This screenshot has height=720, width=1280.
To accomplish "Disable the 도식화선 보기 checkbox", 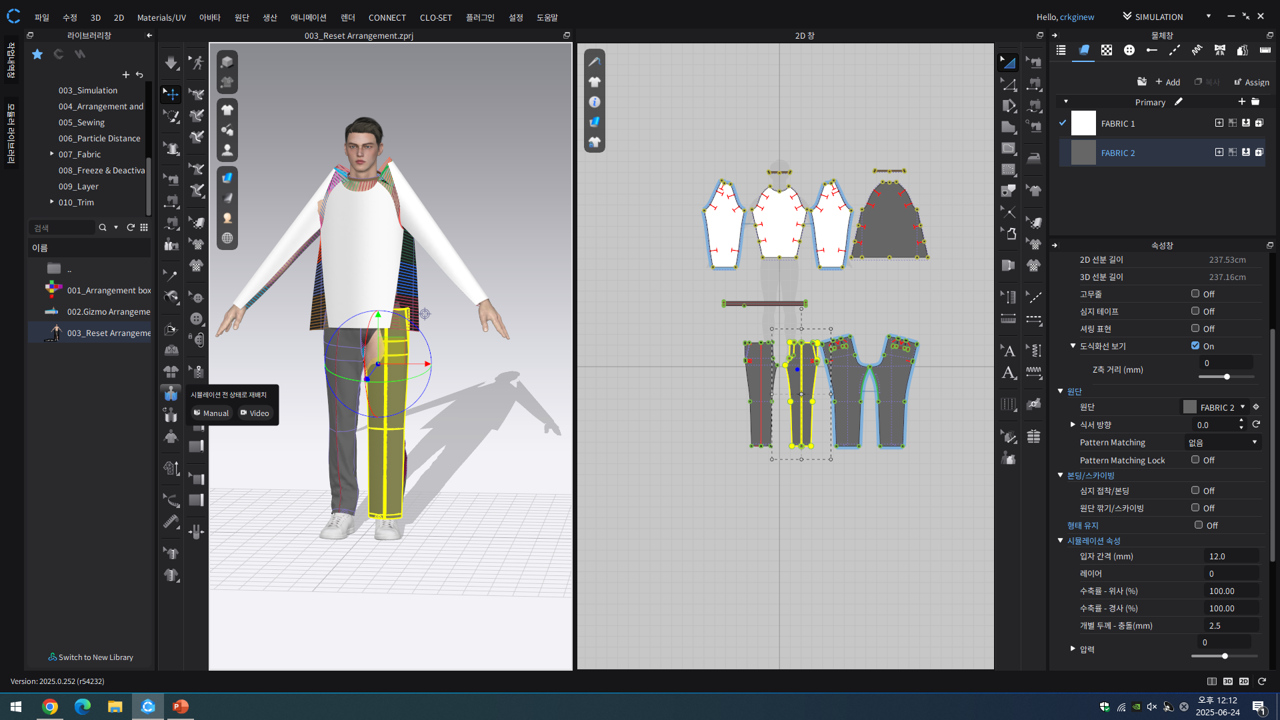I will [x=1195, y=346].
